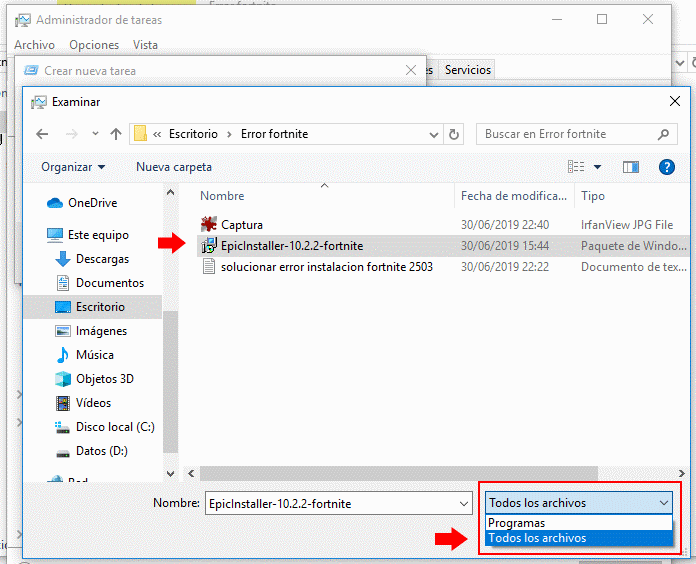This screenshot has height=564, width=696.
Task: Select the Captura image file
Action: click(241, 225)
